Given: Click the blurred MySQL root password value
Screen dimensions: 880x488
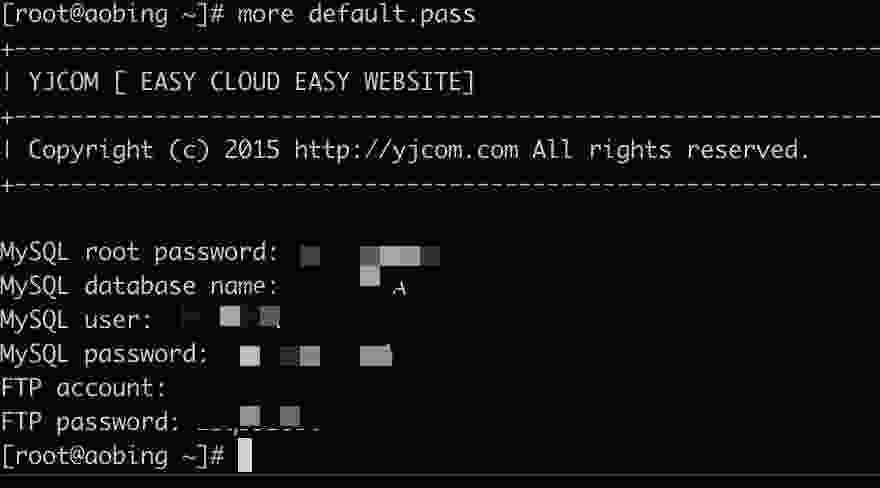Looking at the screenshot, I should click(x=369, y=256).
